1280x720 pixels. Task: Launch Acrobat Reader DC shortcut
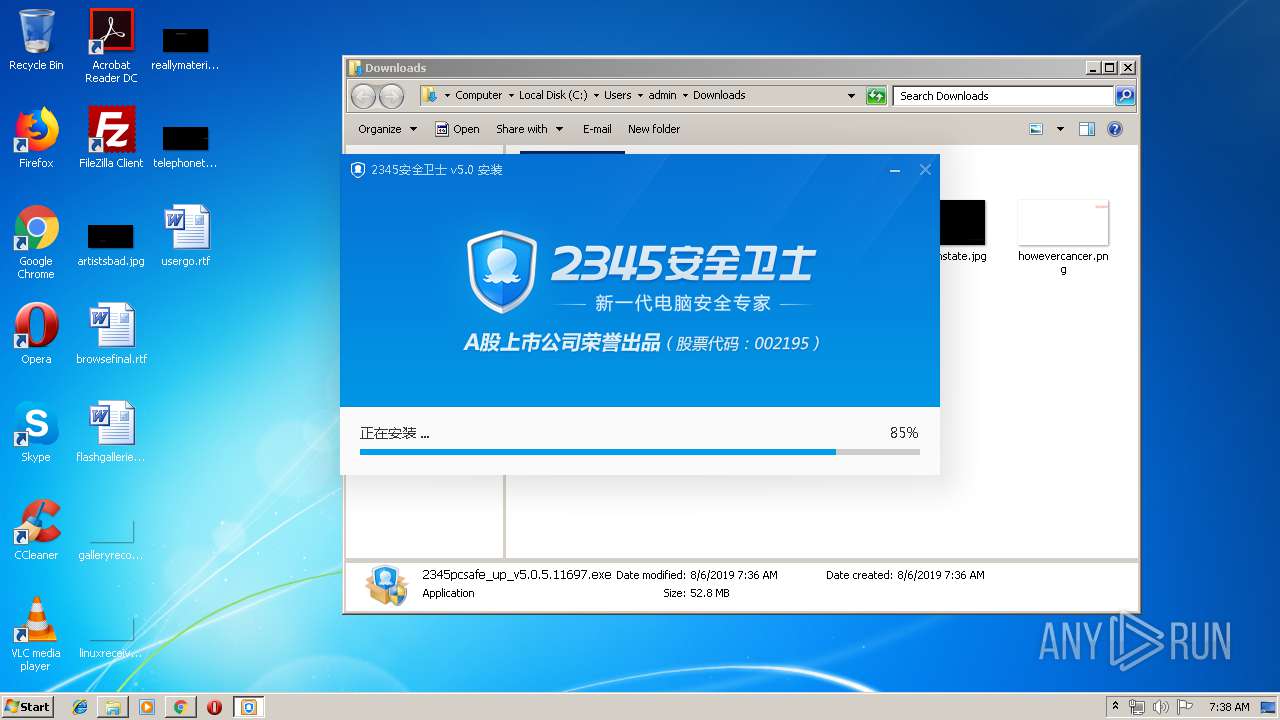click(x=111, y=46)
